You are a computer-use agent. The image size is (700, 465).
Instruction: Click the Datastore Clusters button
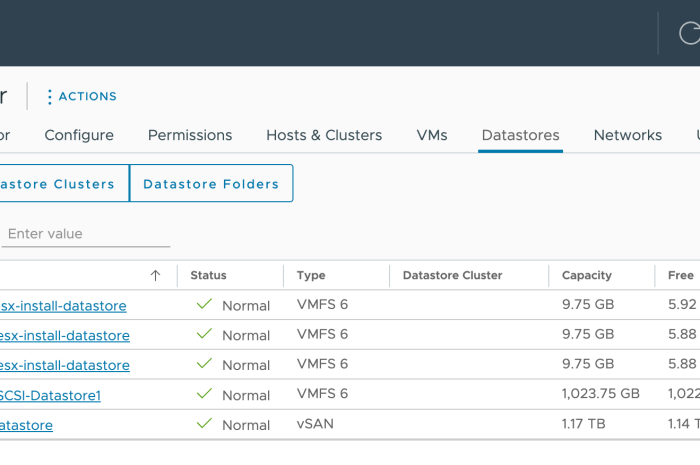tap(60, 184)
